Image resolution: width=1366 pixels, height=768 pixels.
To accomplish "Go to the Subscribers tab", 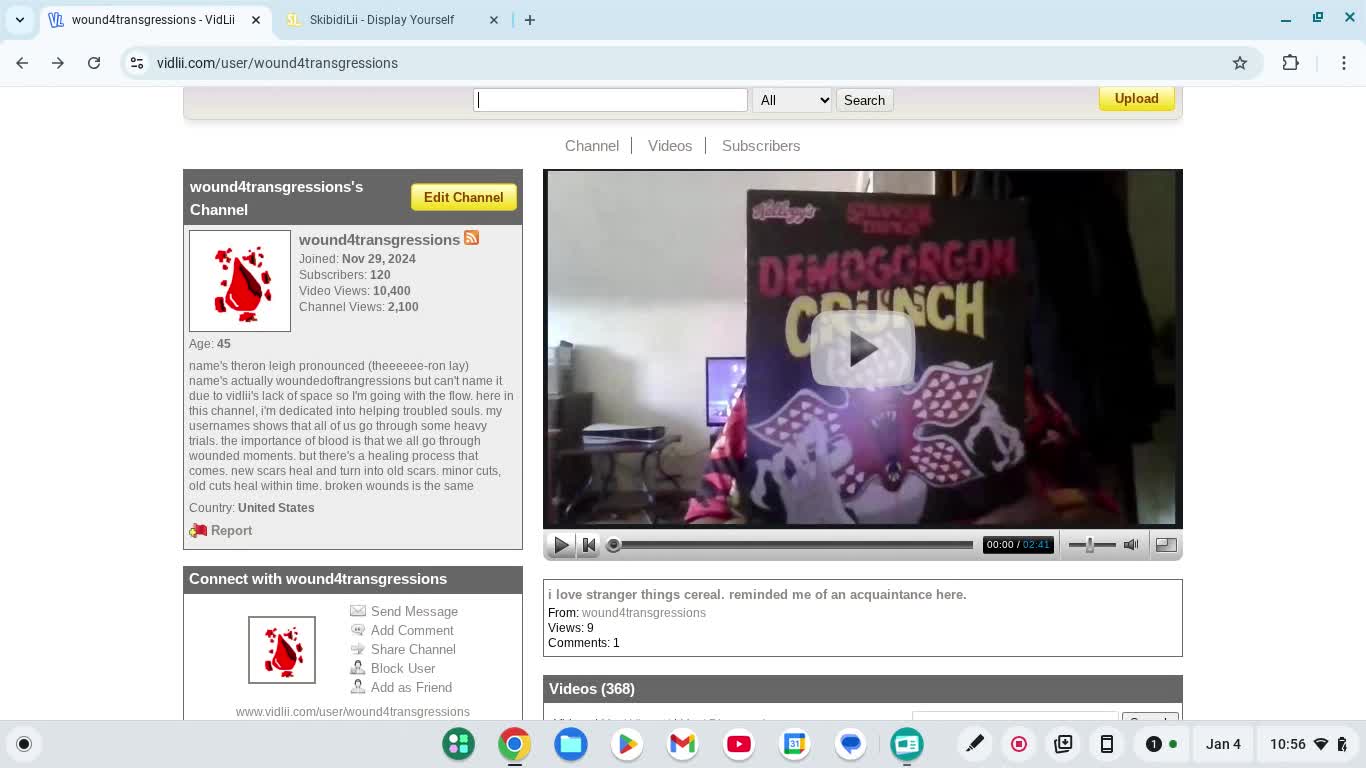I will (760, 146).
